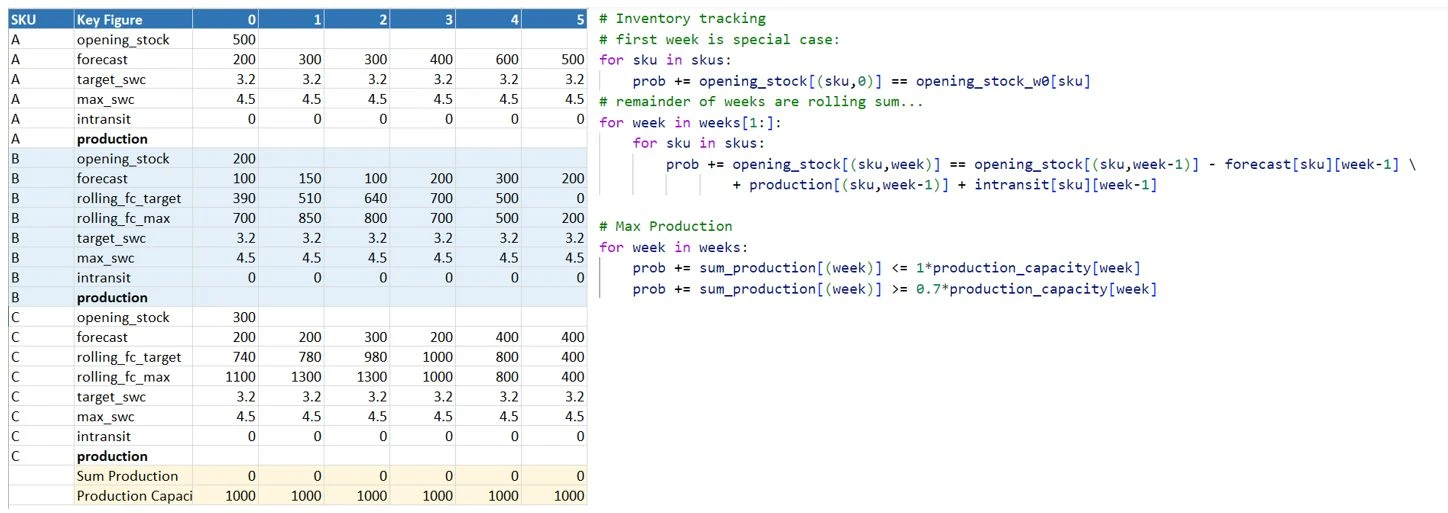Viewport: 1448px width, 513px height.
Task: Select SKU C opening_stock value 300
Action: [225, 318]
